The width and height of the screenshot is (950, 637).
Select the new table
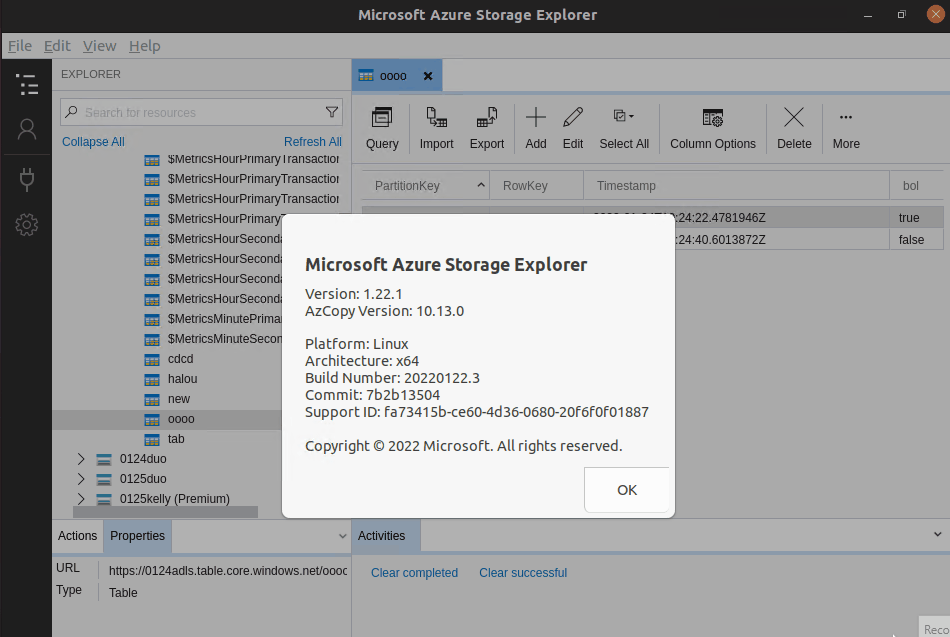tap(179, 399)
